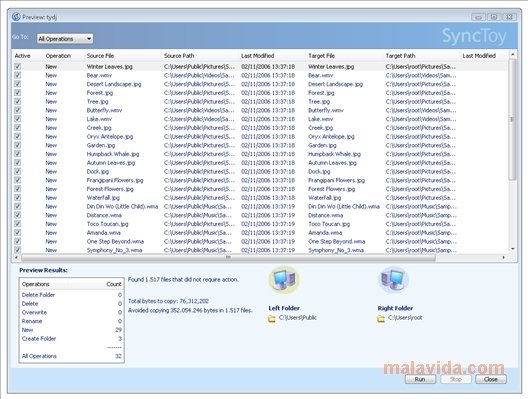528x399 pixels.
Task: Click the Amanda.wma source file cell
Action: (x=103, y=233)
